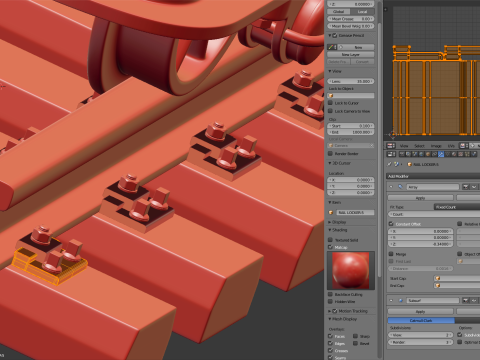
Task: Toggle Array modifier viewport visibility icon
Action: [474, 187]
